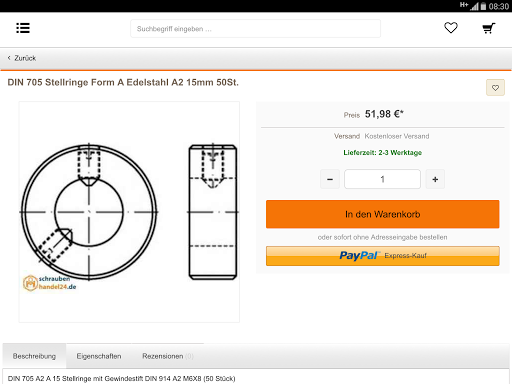Tap the battery status icon

point(483,6)
